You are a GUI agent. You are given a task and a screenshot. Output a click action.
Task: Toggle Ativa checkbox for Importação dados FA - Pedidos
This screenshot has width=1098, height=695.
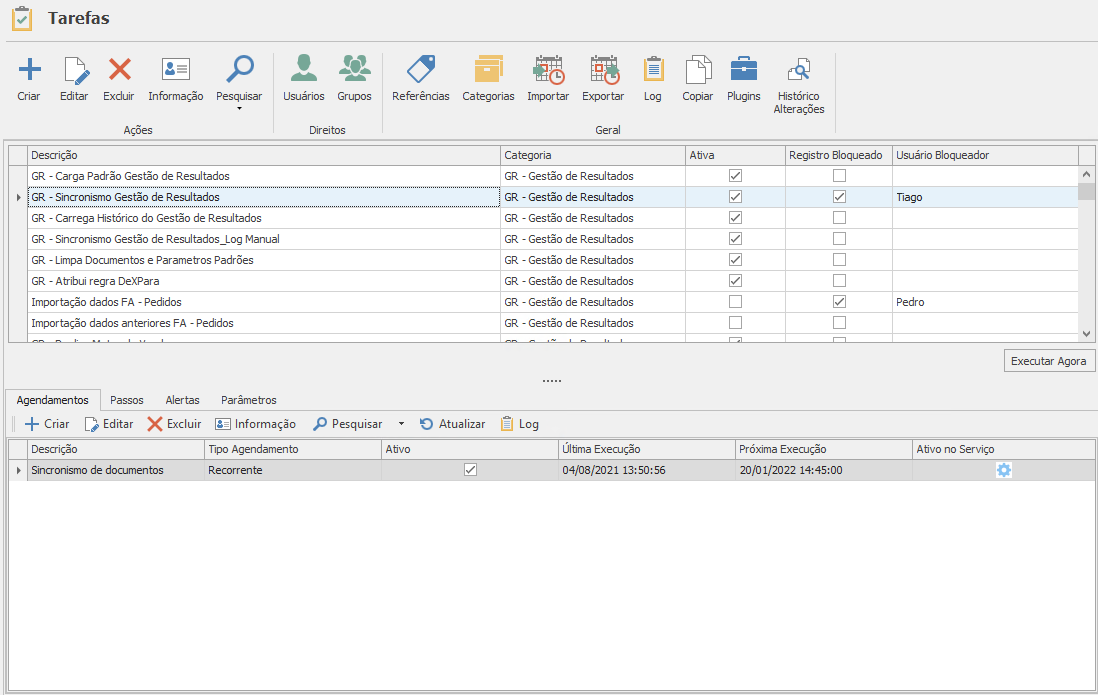tap(736, 302)
